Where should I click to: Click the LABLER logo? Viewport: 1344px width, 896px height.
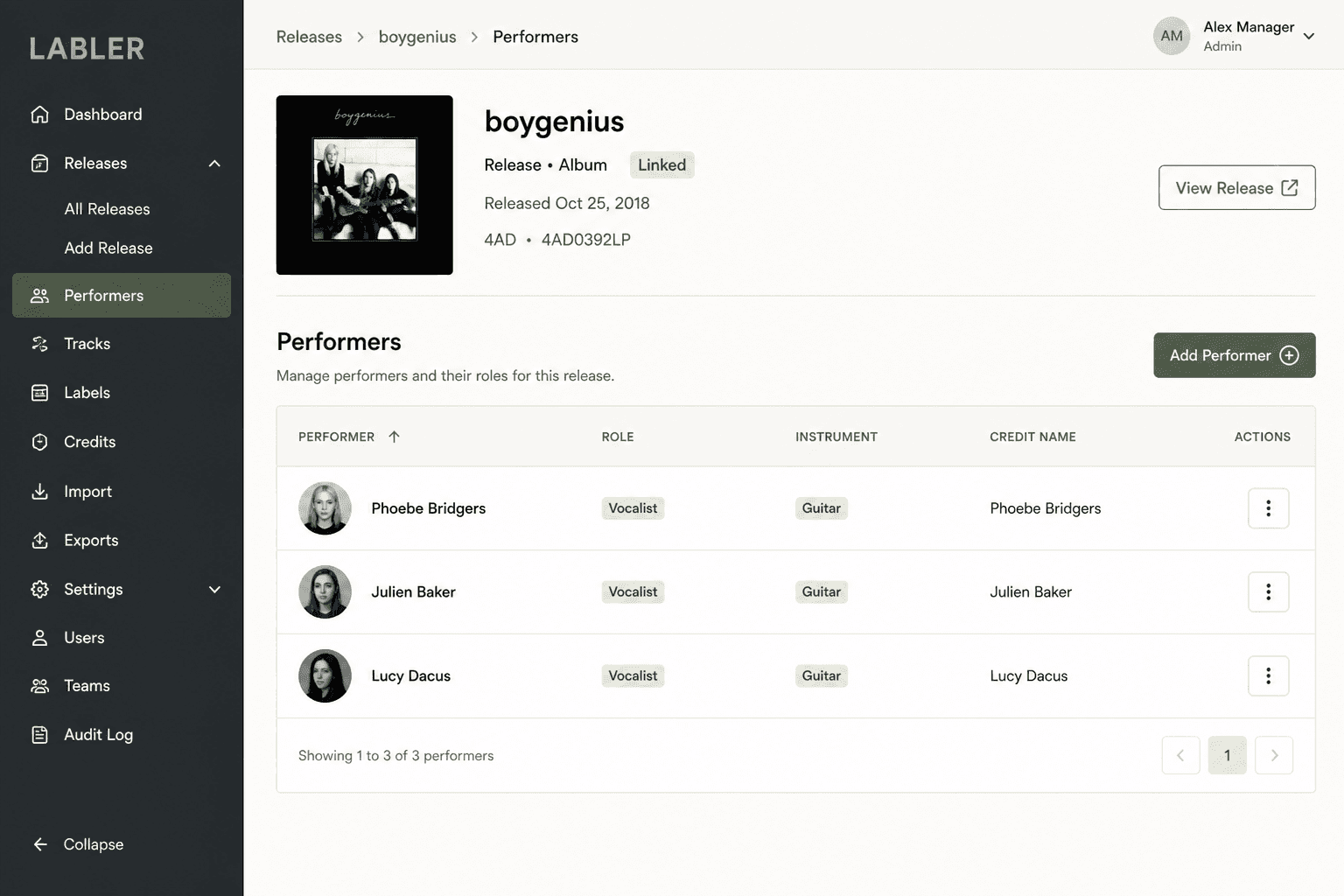[x=87, y=49]
